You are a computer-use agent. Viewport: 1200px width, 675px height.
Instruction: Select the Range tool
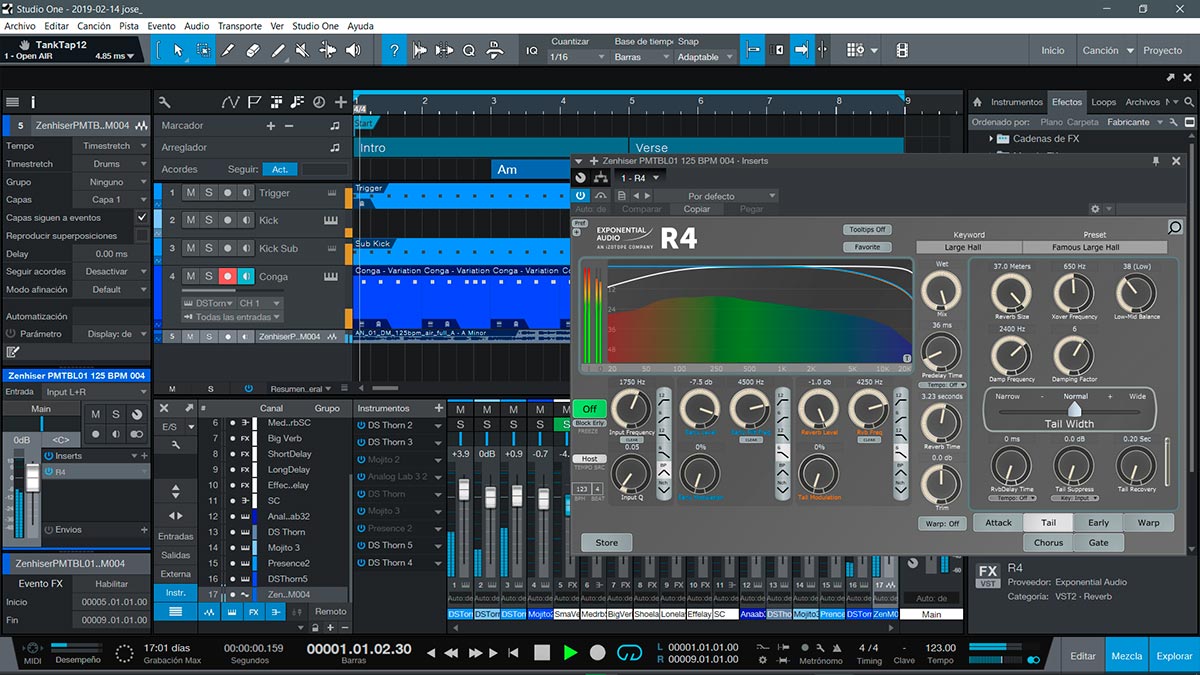[x=203, y=50]
